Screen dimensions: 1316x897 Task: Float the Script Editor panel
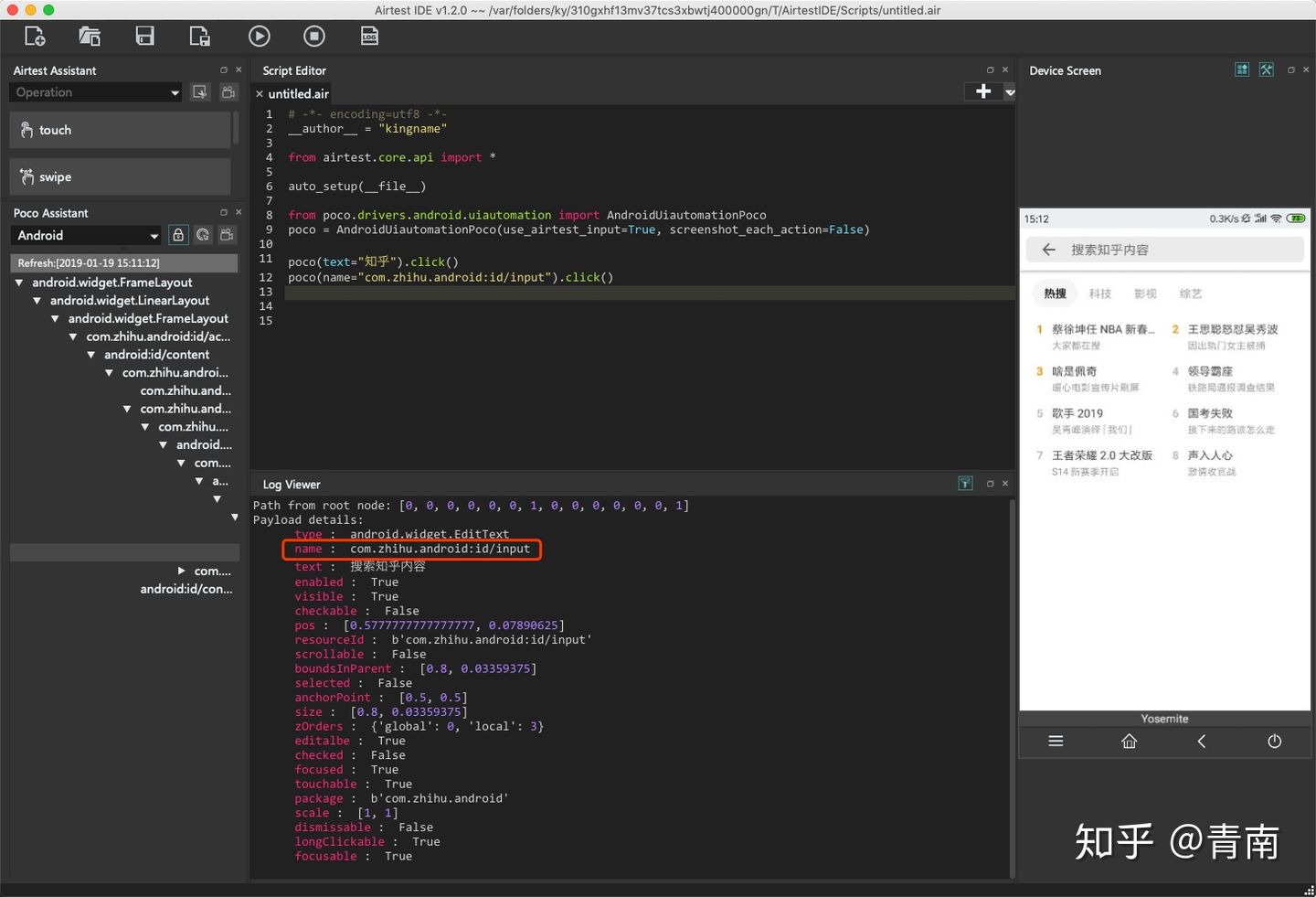click(990, 69)
